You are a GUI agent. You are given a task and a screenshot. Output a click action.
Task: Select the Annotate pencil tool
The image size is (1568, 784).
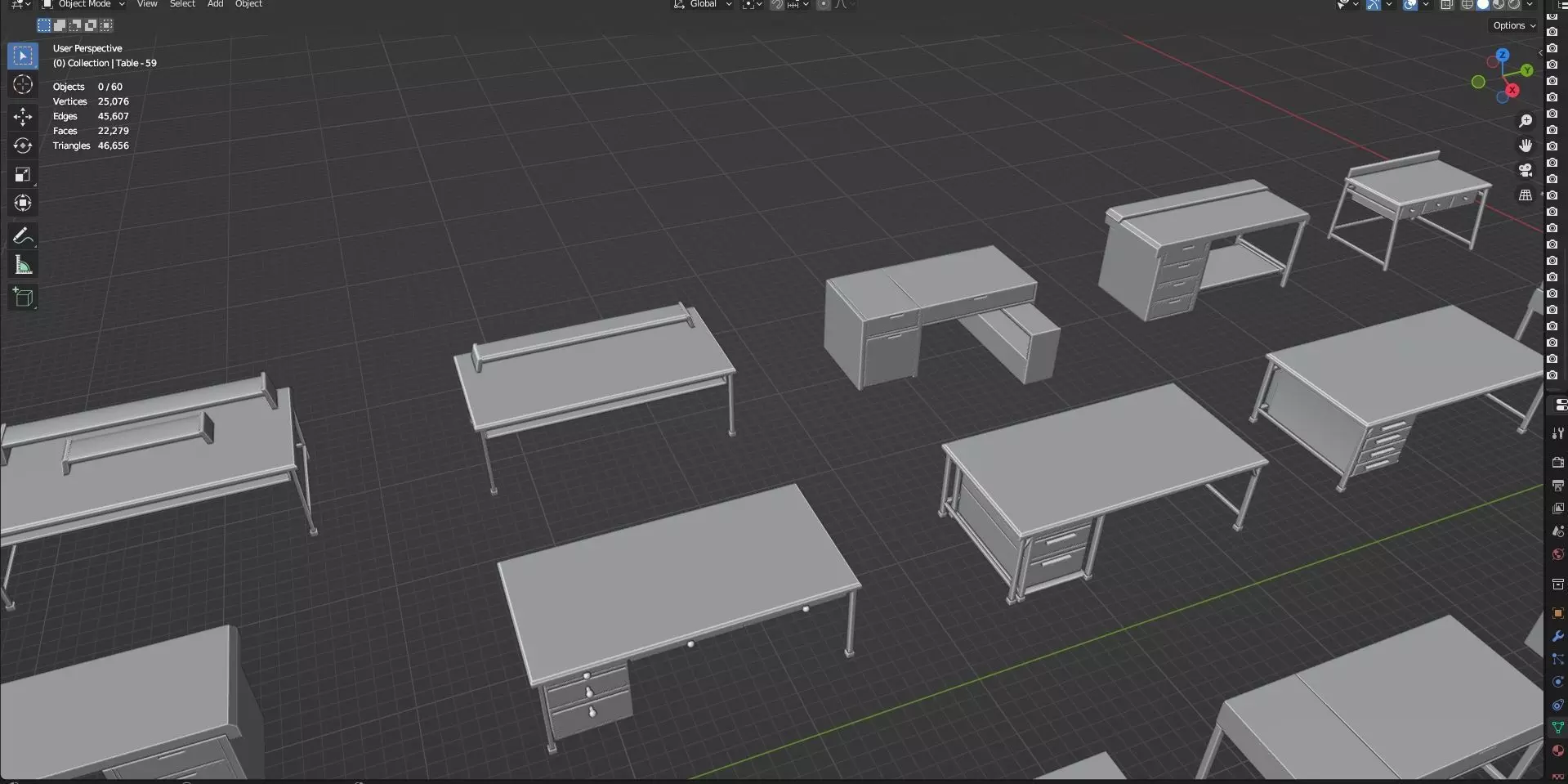click(23, 236)
